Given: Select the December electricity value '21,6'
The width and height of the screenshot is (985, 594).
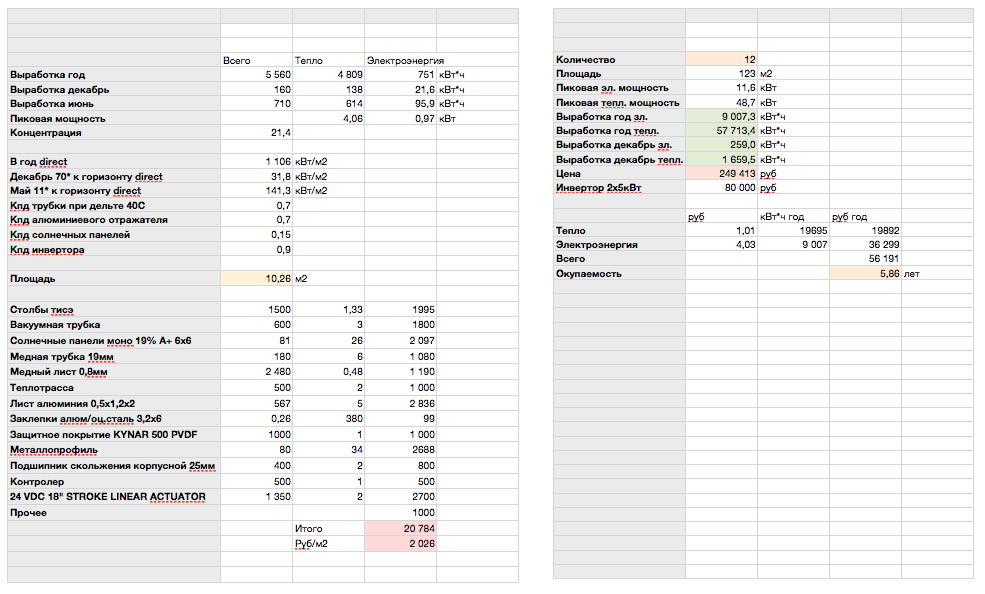Looking at the screenshot, I should point(425,90).
